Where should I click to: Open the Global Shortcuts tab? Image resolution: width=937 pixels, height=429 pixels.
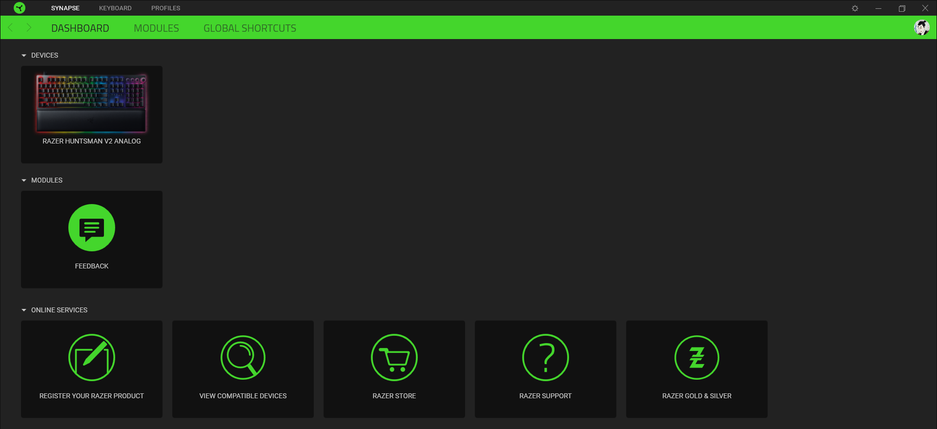click(250, 28)
